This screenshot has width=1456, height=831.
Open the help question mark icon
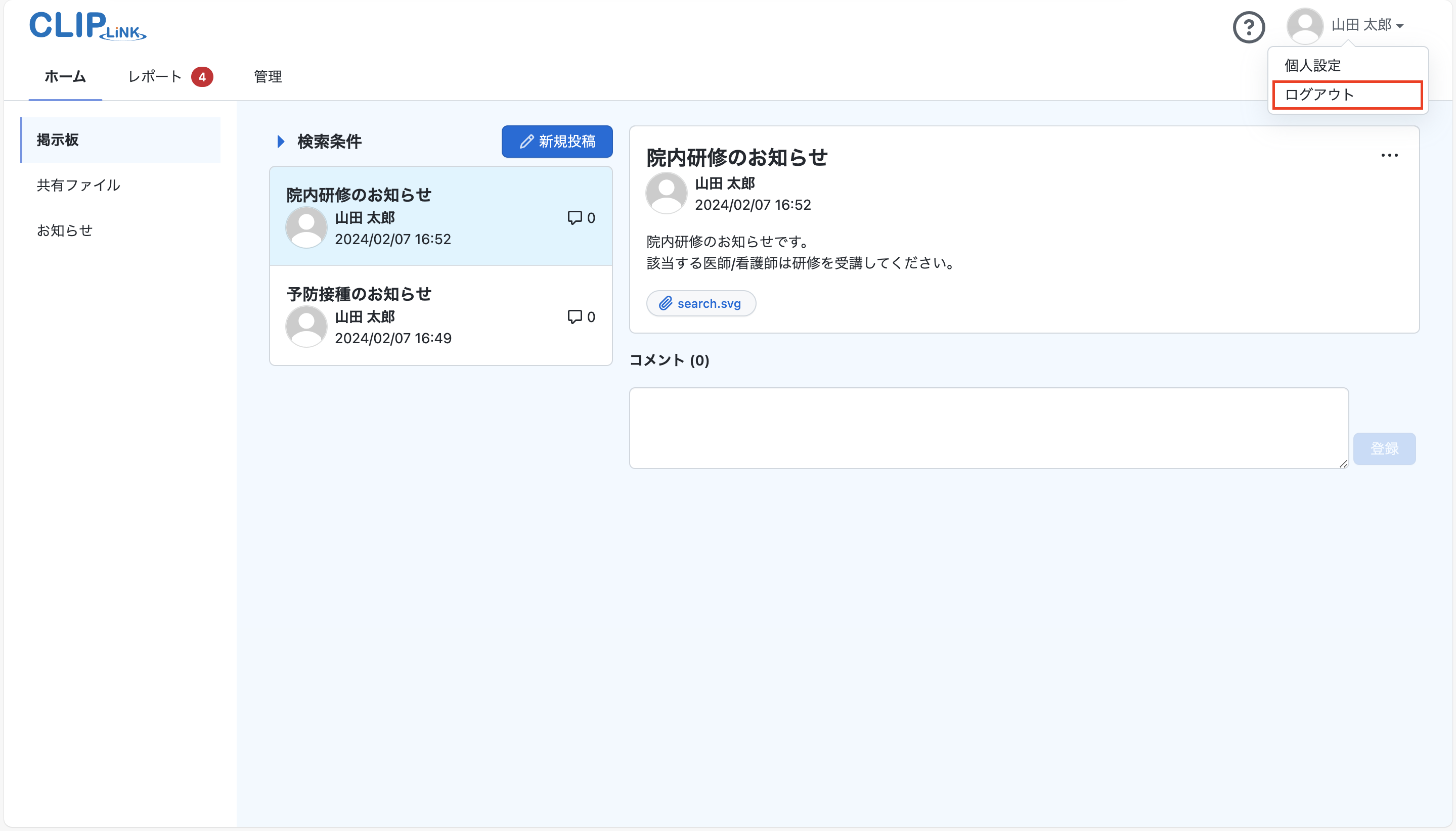click(1249, 26)
